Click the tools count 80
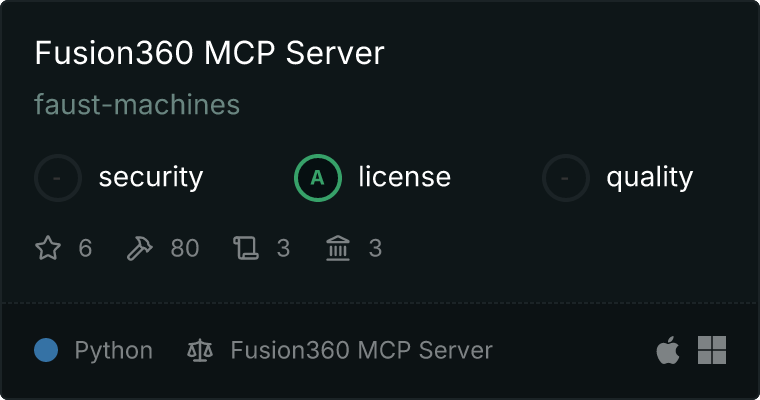The width and height of the screenshot is (760, 400). click(185, 248)
